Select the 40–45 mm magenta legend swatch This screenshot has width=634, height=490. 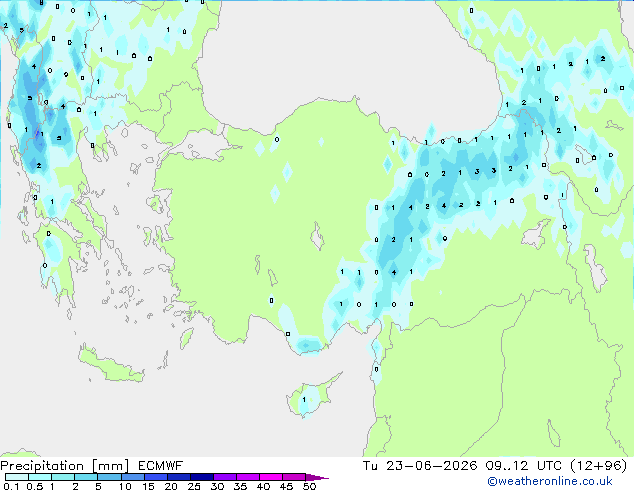tap(271, 477)
